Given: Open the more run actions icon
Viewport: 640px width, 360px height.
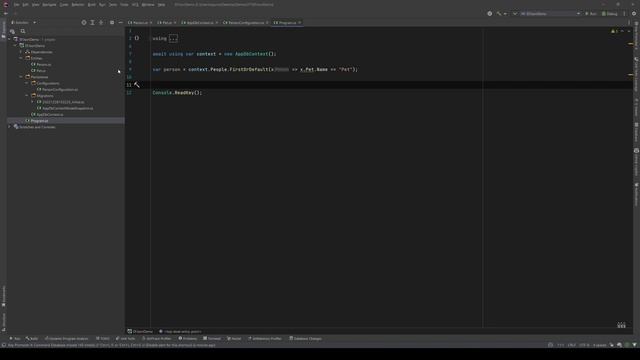Looking at the screenshot, I should [624, 13].
